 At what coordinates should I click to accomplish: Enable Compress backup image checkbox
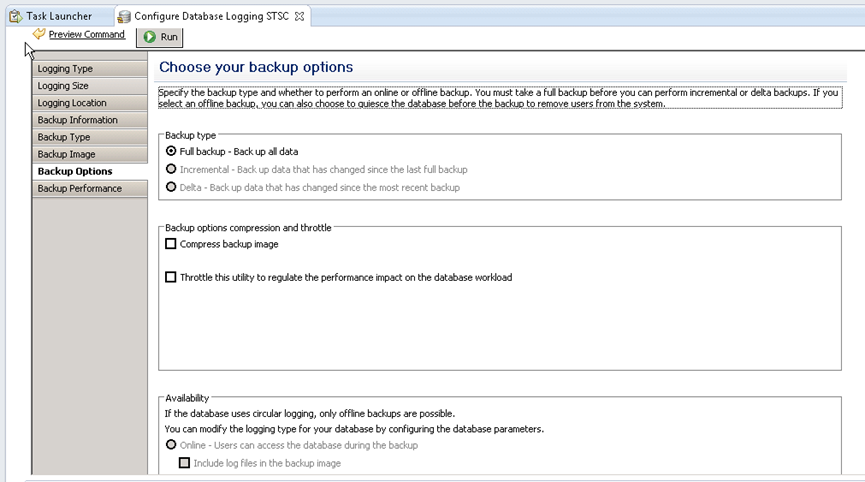pos(171,244)
